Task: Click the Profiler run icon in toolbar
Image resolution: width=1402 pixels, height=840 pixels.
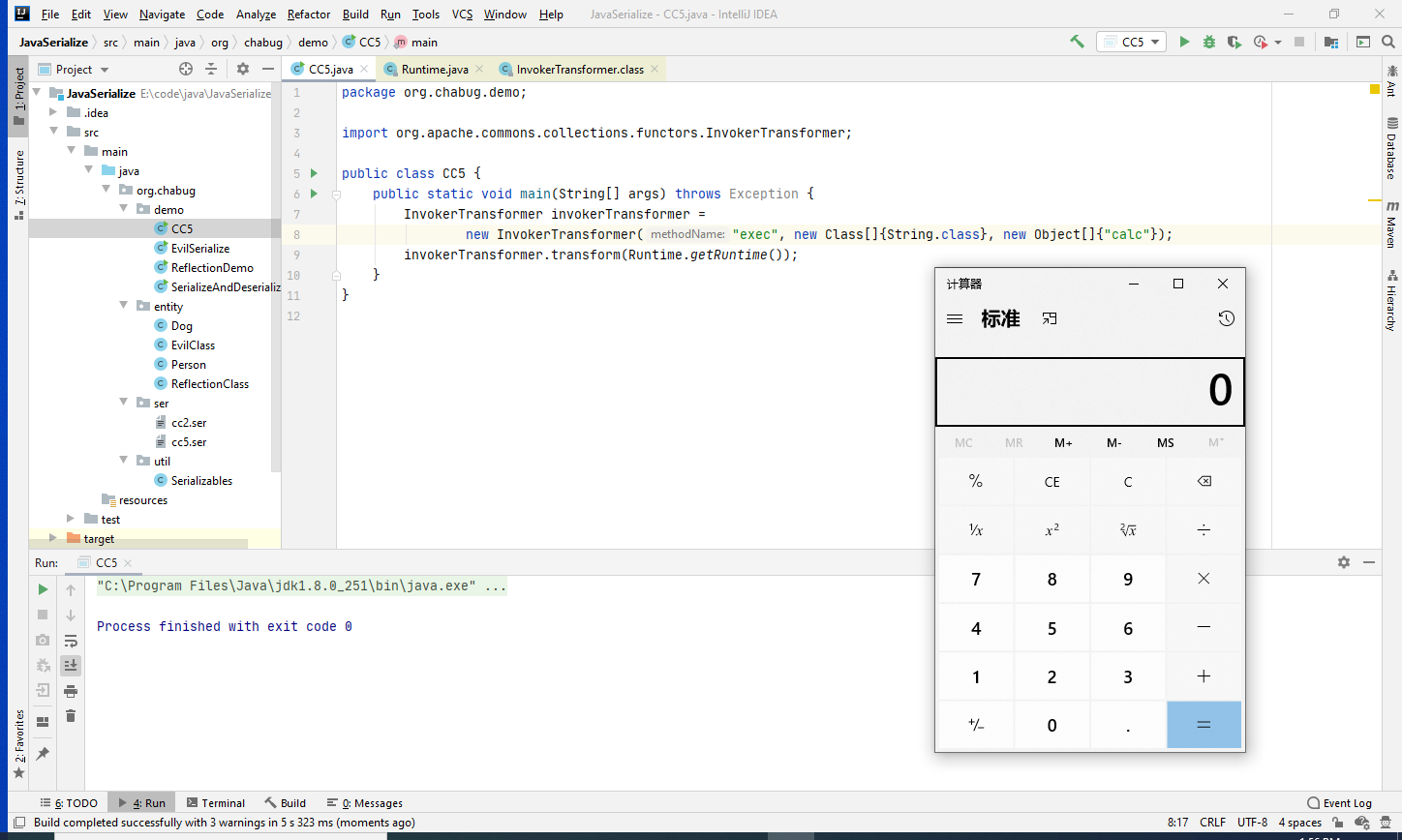Action: click(1260, 42)
